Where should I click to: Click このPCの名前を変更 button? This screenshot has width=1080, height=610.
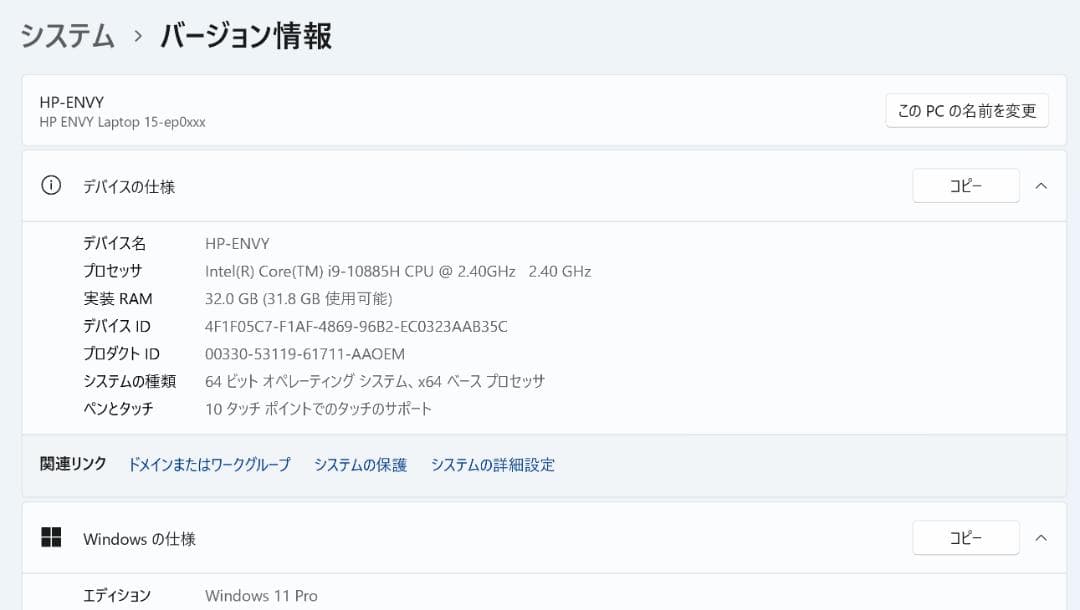966,110
